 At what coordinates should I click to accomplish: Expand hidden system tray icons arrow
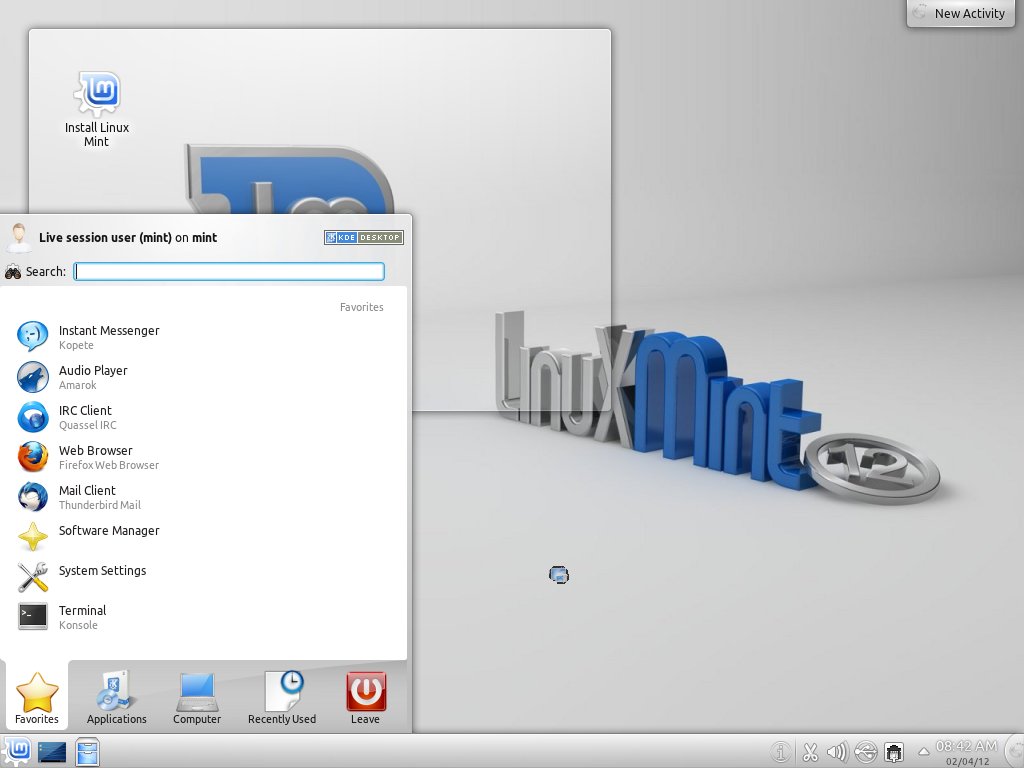click(x=923, y=752)
